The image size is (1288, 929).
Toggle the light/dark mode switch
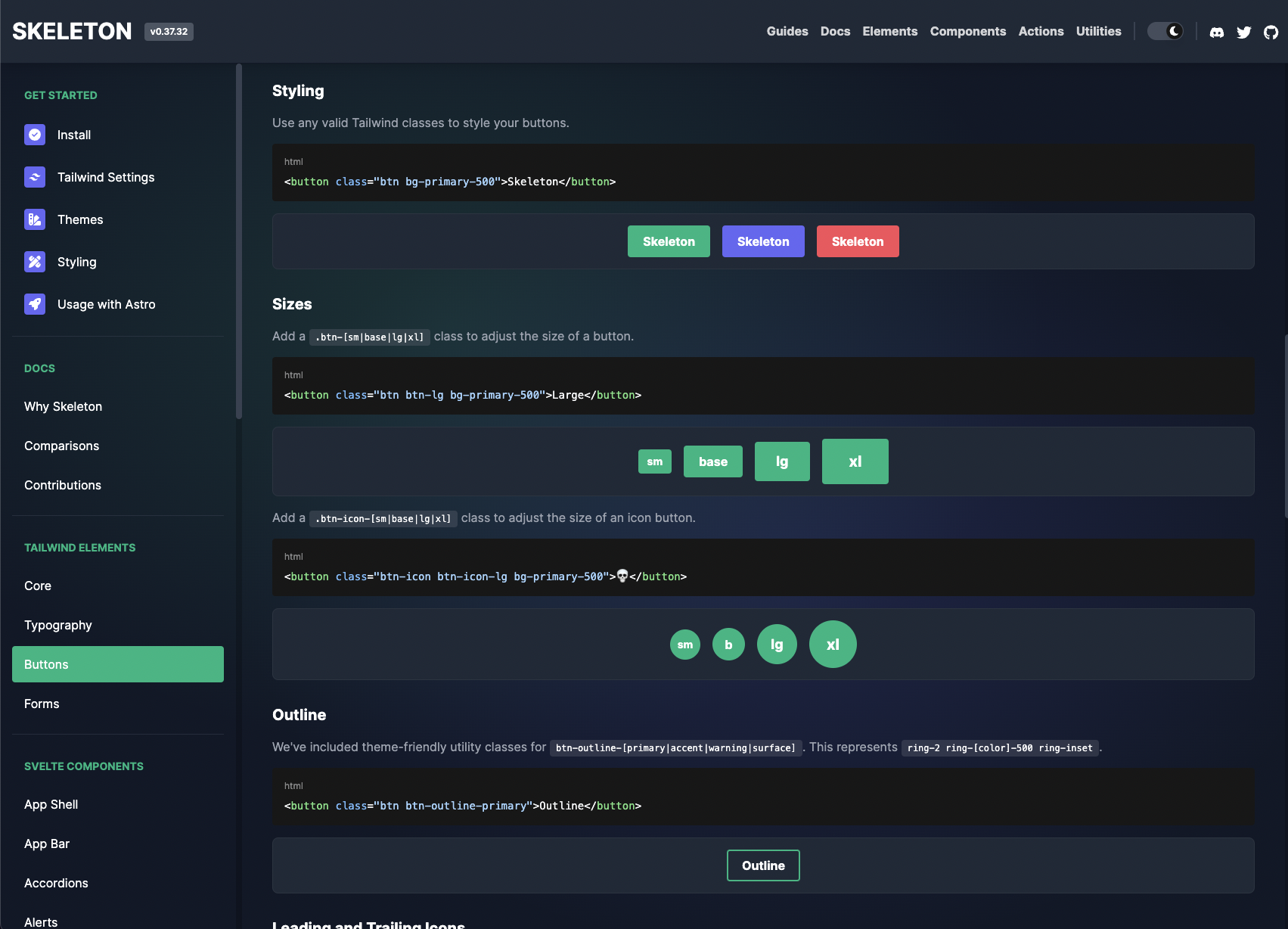[x=1165, y=31]
